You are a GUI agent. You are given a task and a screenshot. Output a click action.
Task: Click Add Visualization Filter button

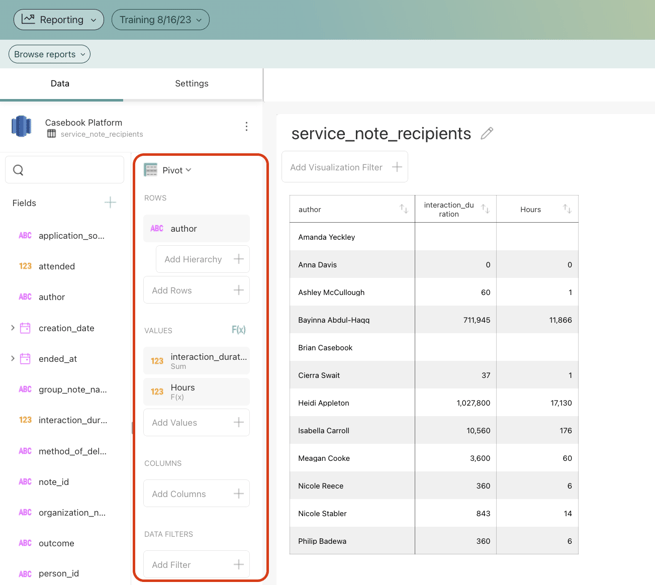click(345, 167)
